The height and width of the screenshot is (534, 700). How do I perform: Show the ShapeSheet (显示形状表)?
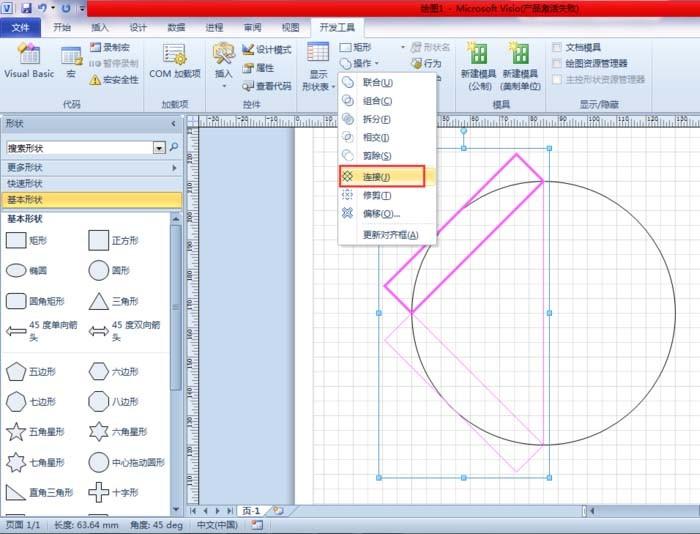pos(318,67)
